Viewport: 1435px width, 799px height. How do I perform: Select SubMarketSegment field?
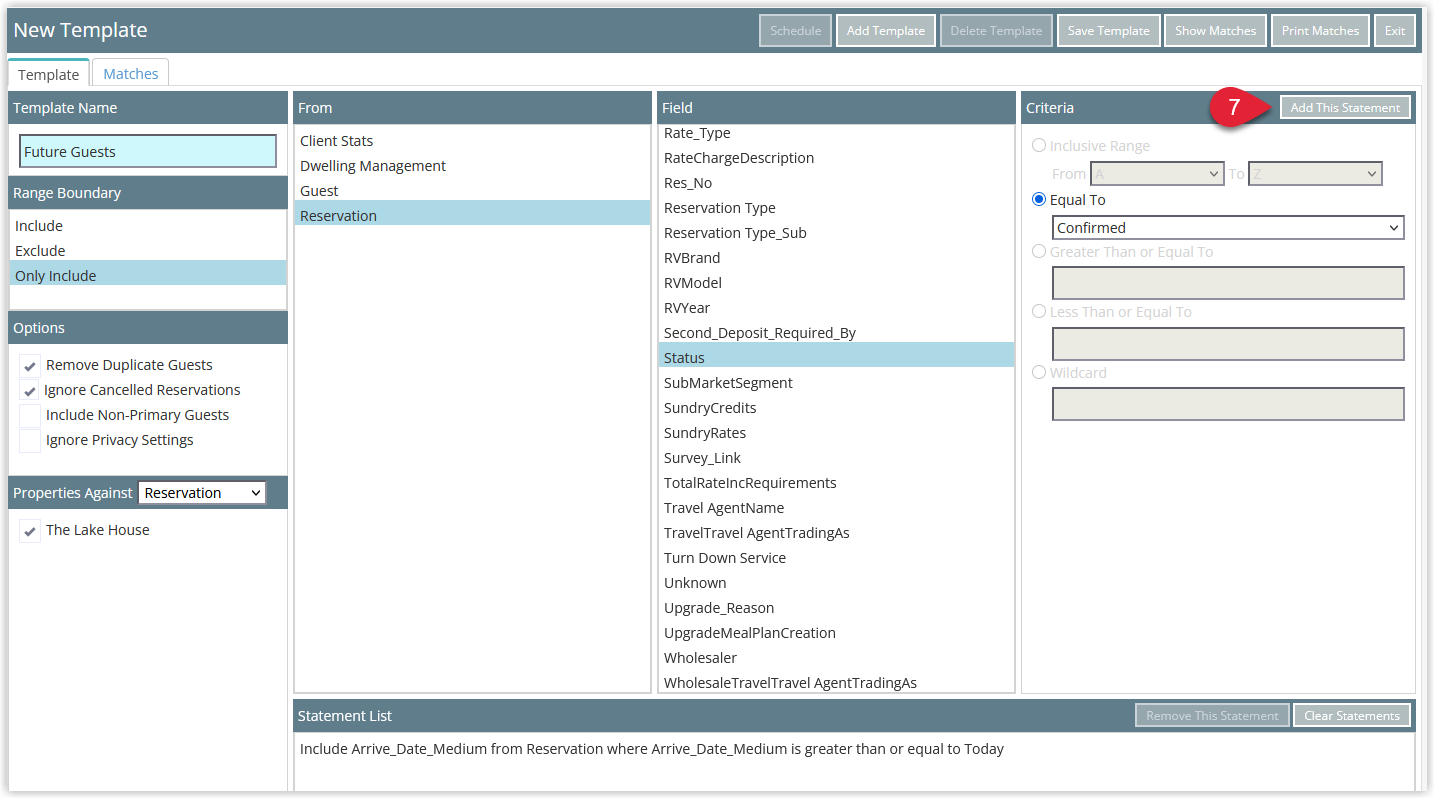pos(836,383)
